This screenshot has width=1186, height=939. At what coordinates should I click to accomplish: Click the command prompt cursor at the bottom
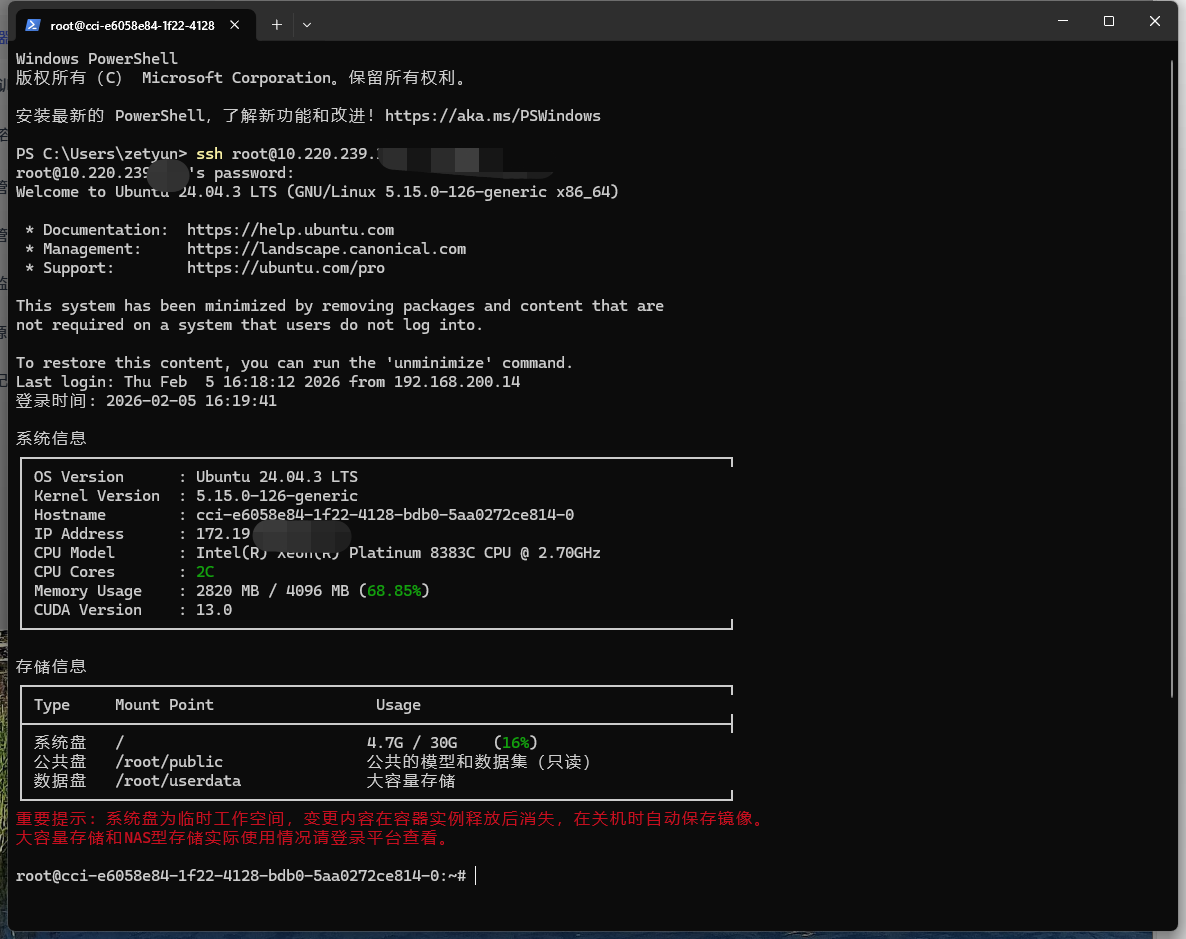click(x=476, y=876)
